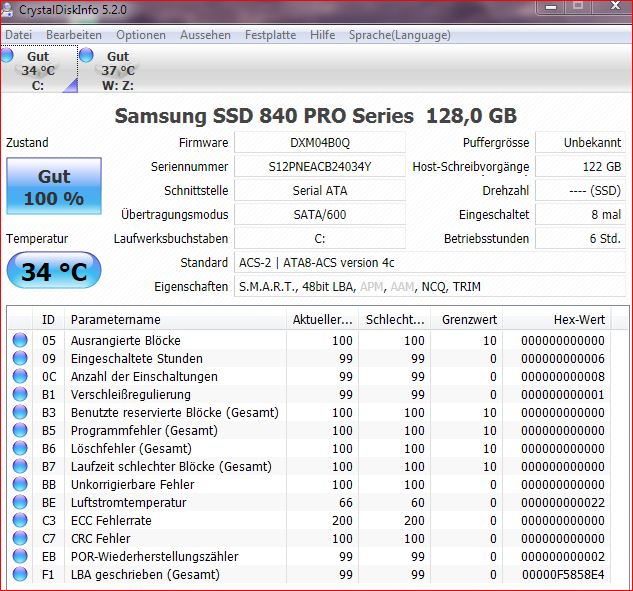Image resolution: width=633 pixels, height=591 pixels.
Task: Click the serial number field S12PNEACB24034Y
Action: [x=320, y=166]
